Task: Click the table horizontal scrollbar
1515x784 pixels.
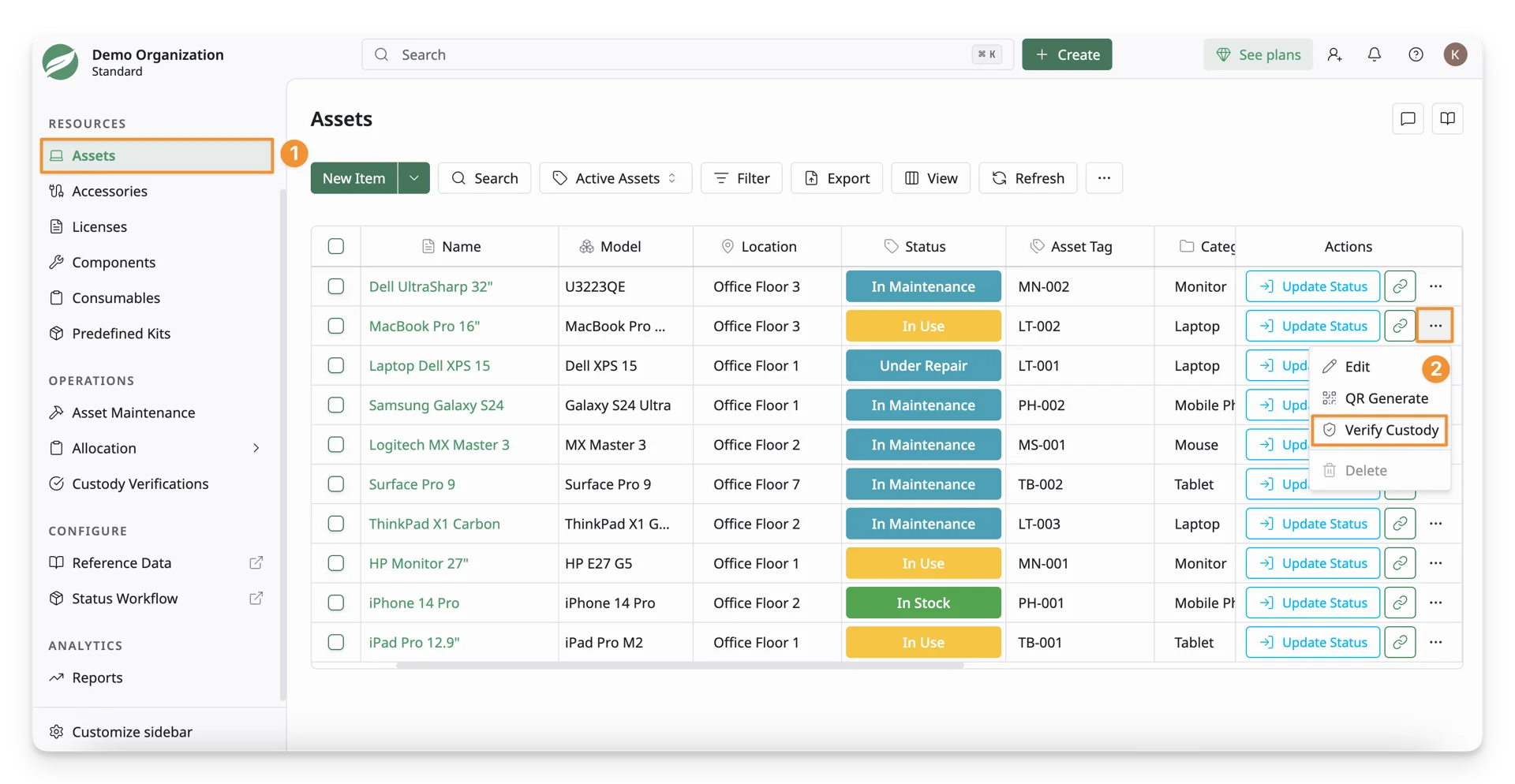Action: (680, 665)
